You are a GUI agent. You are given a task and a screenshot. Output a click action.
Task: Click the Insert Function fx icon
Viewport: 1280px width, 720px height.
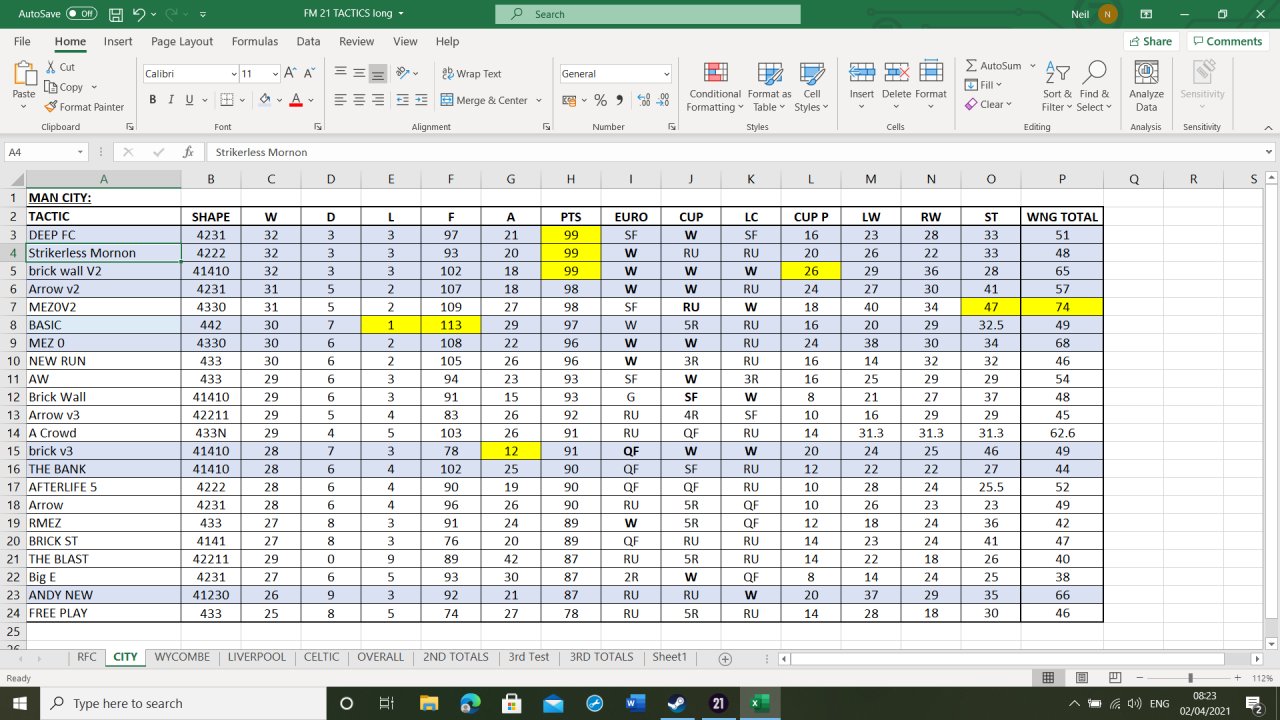tap(188, 152)
